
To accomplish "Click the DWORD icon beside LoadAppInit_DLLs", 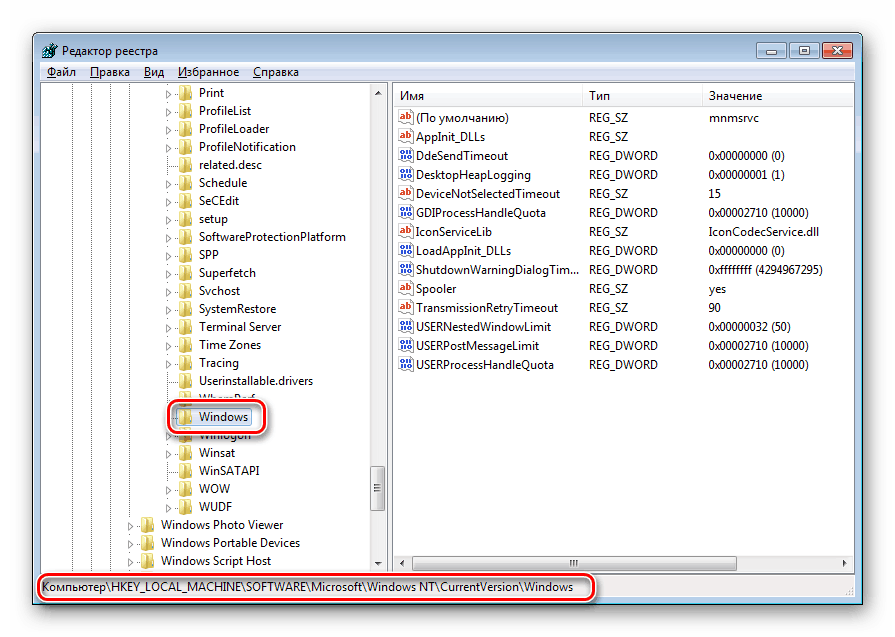I will [x=405, y=250].
